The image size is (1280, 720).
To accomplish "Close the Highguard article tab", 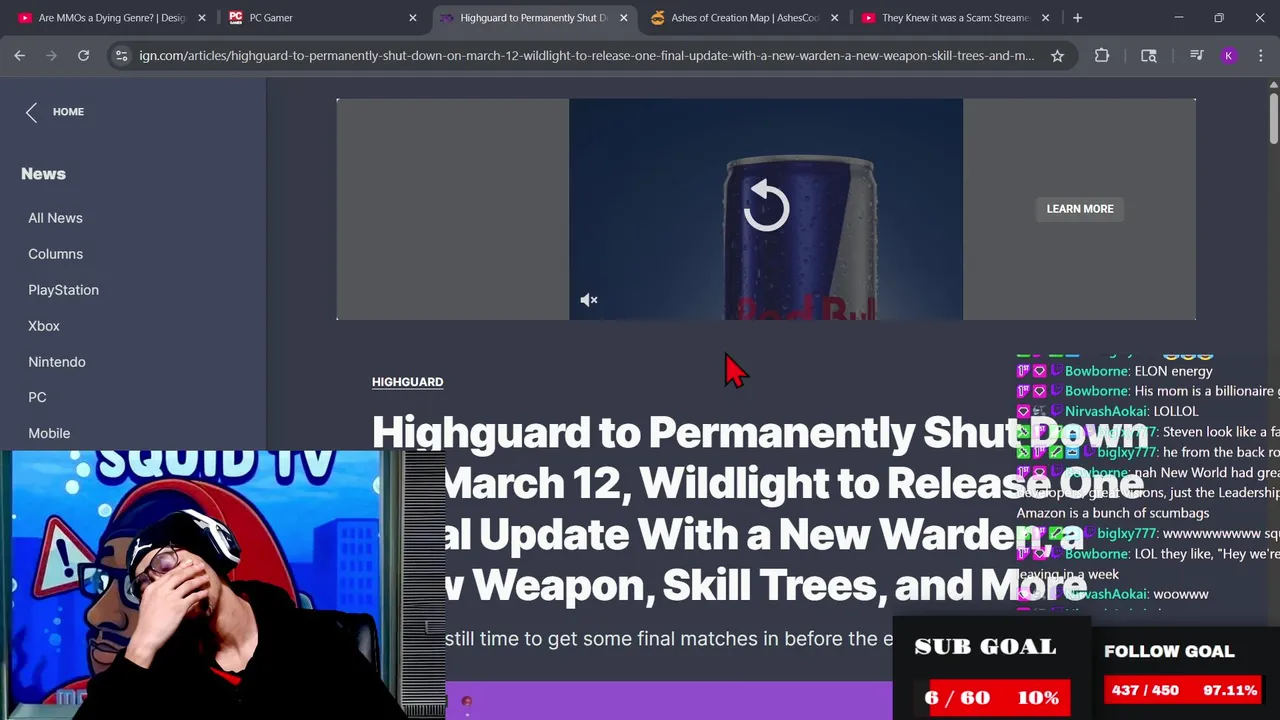I will tap(623, 18).
